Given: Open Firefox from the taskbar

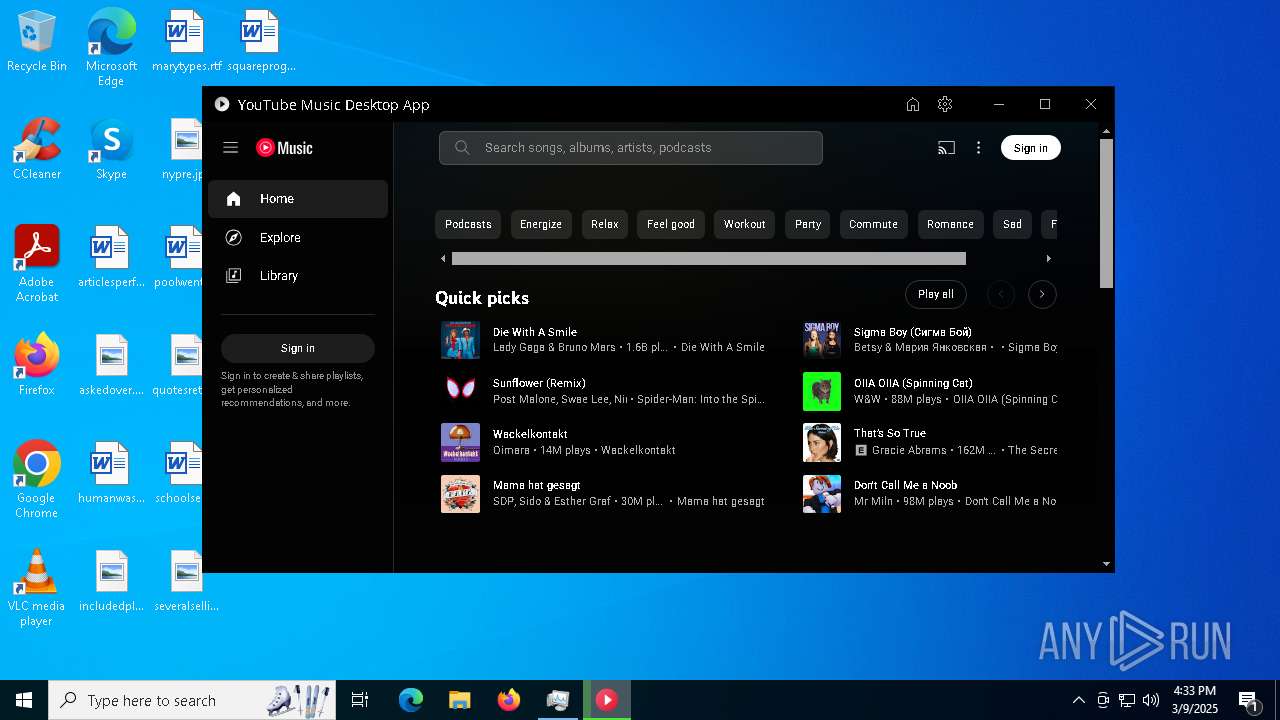Looking at the screenshot, I should [x=509, y=700].
